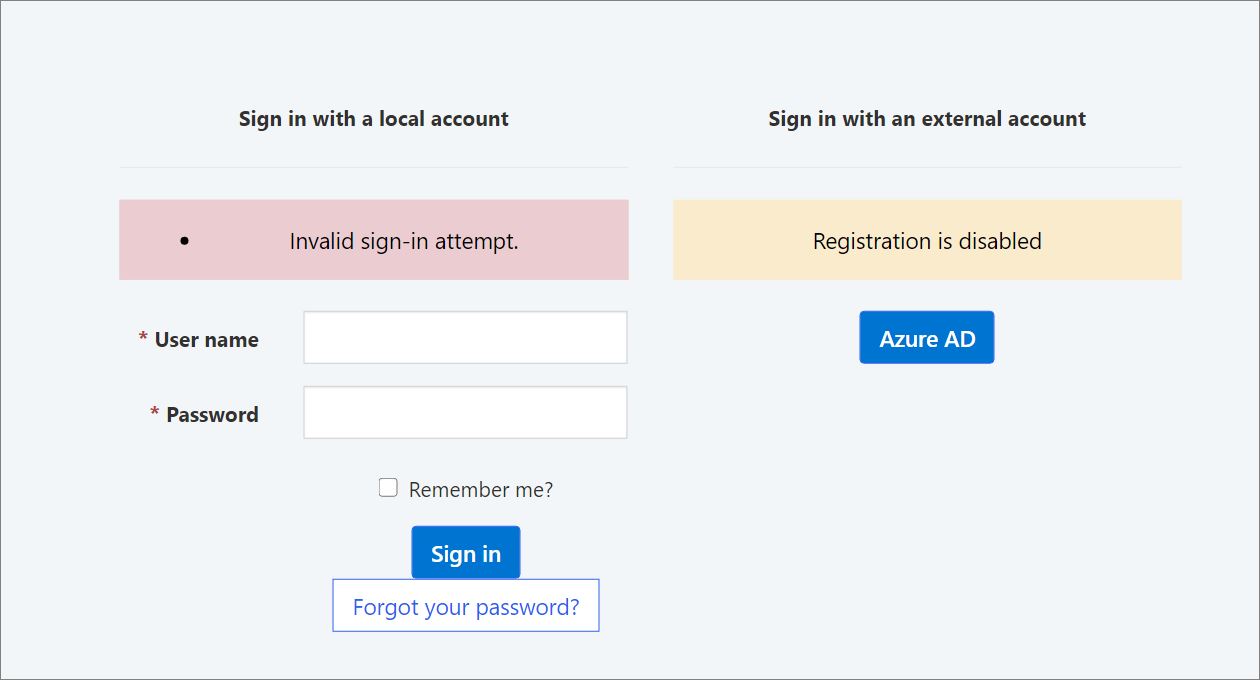Viewport: 1260px width, 680px height.
Task: Toggle Remember me off after checking it
Action: [x=388, y=487]
